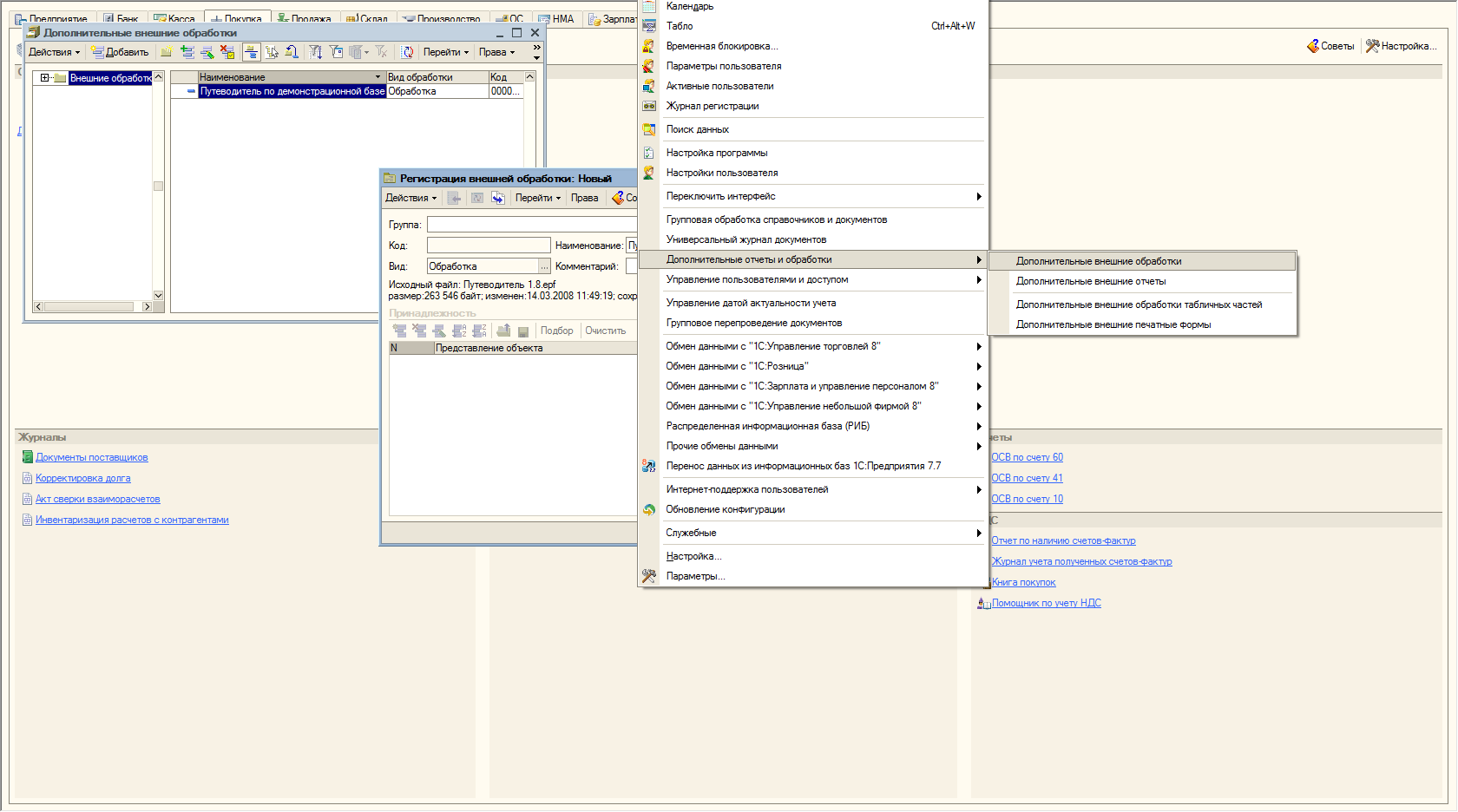Click the add by copying icon
The image size is (1458, 812).
click(x=187, y=52)
